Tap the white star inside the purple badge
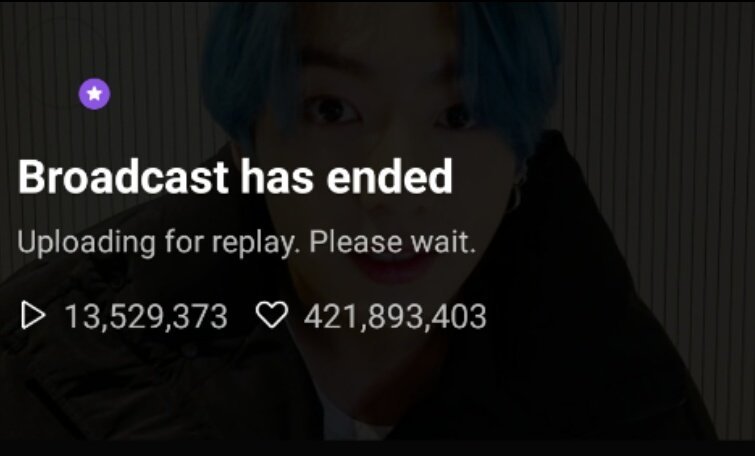The width and height of the screenshot is (755, 456). pos(94,94)
